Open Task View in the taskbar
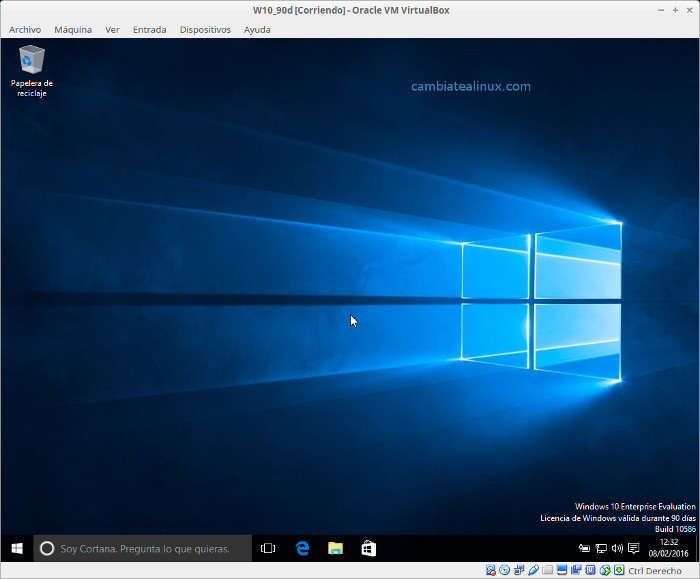 (268, 548)
